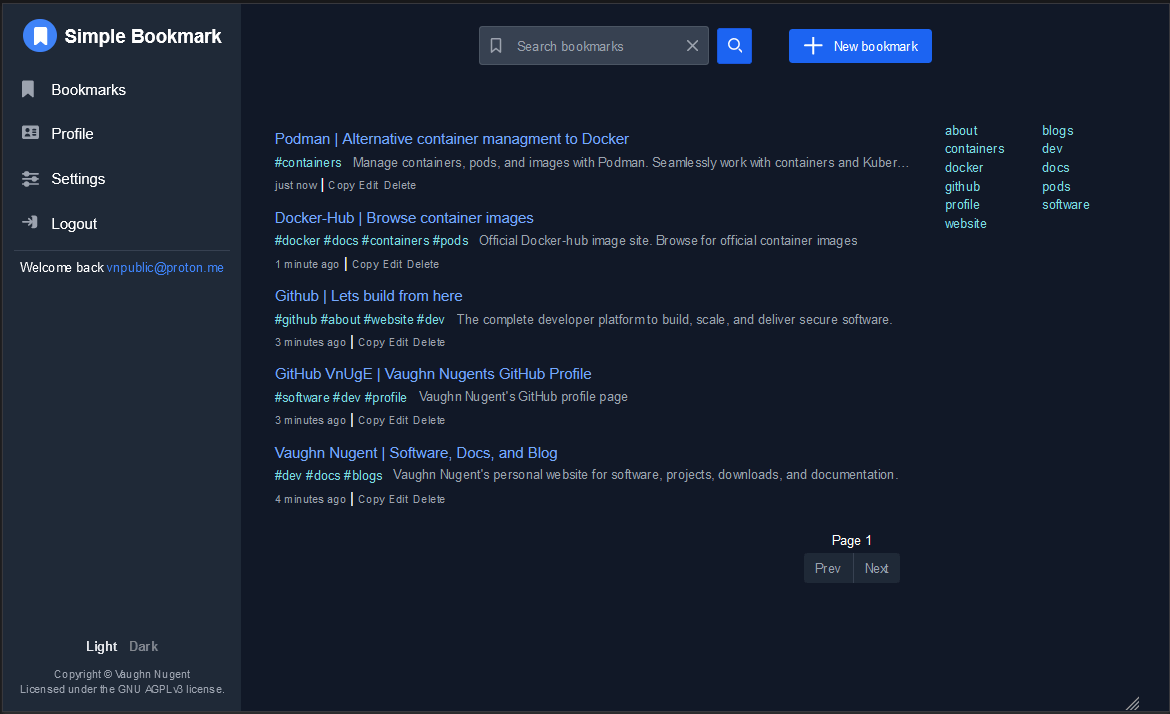Copy the Github Lets build bookmark
1170x714 pixels.
[x=372, y=342]
